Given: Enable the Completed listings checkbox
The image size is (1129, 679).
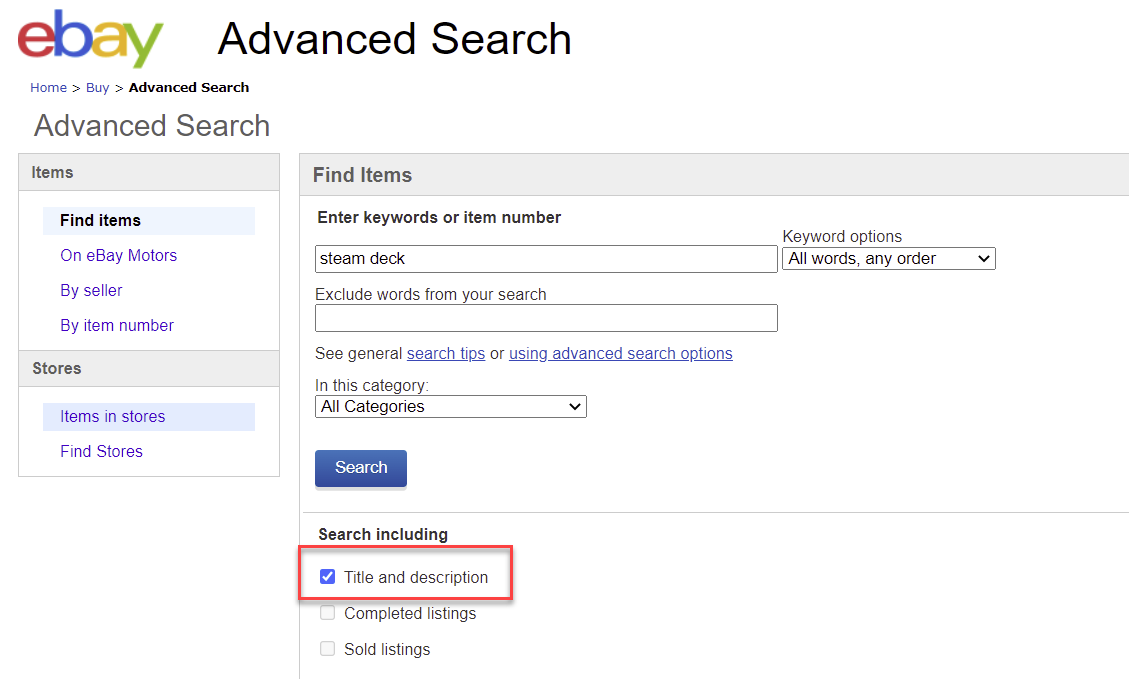Looking at the screenshot, I should tap(327, 613).
